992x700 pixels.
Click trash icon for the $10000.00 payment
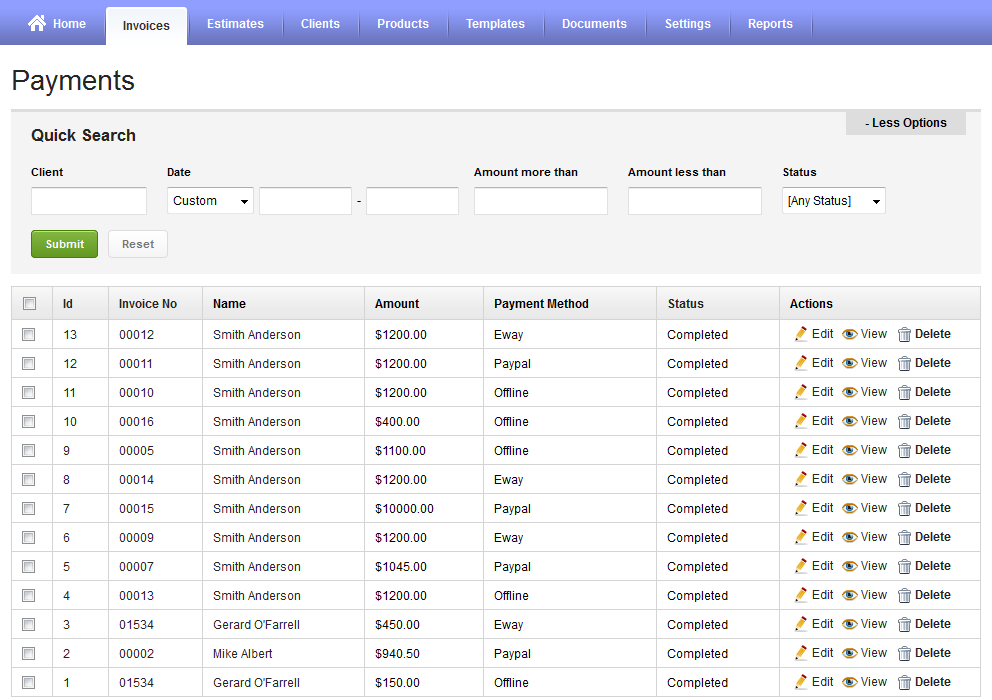(904, 509)
